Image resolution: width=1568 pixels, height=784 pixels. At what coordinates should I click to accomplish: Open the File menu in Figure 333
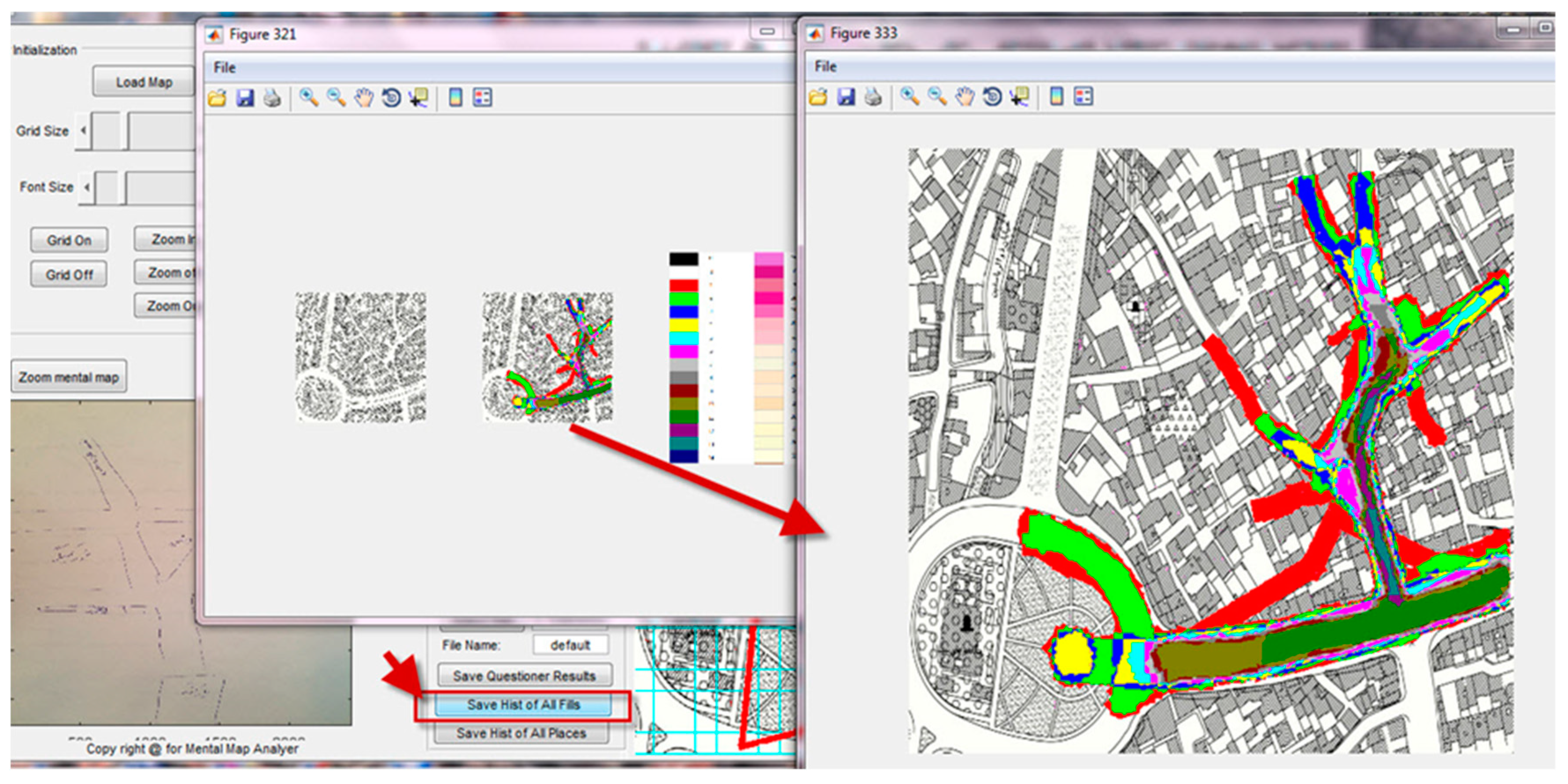click(825, 67)
